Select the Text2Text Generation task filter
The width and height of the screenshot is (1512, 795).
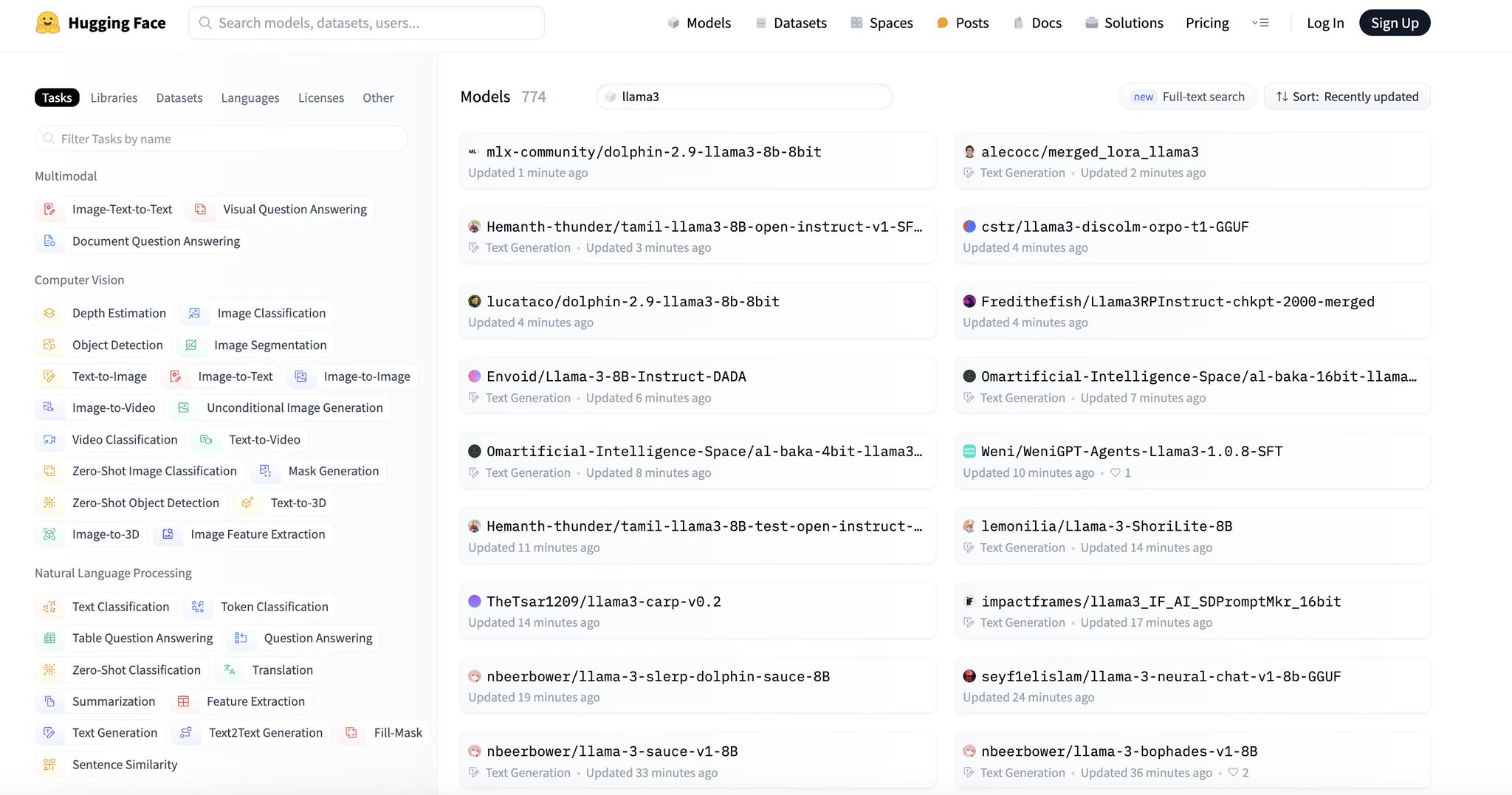pyautogui.click(x=251, y=733)
